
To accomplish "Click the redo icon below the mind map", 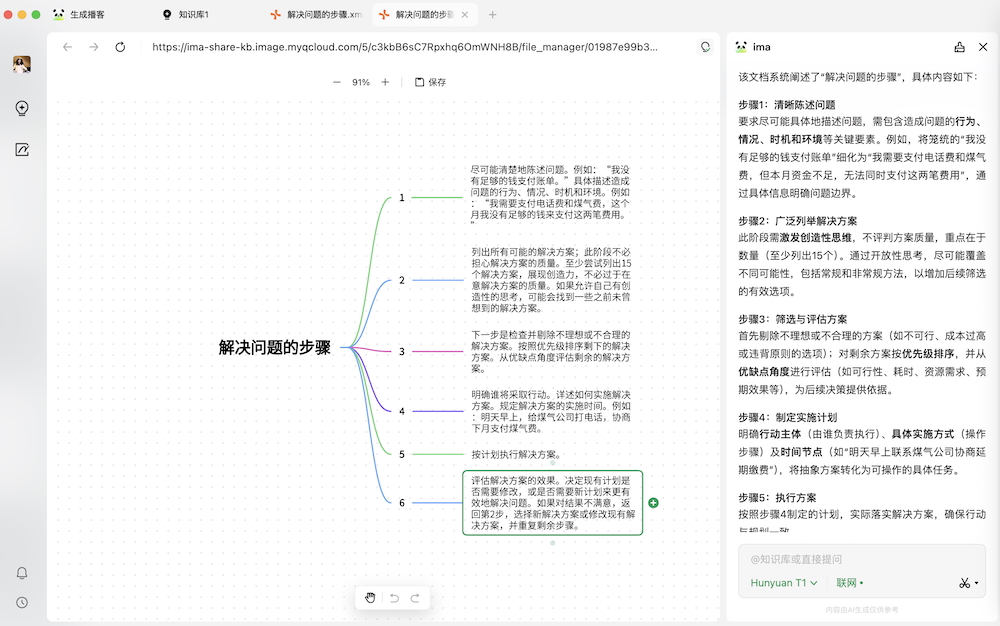I will (415, 597).
